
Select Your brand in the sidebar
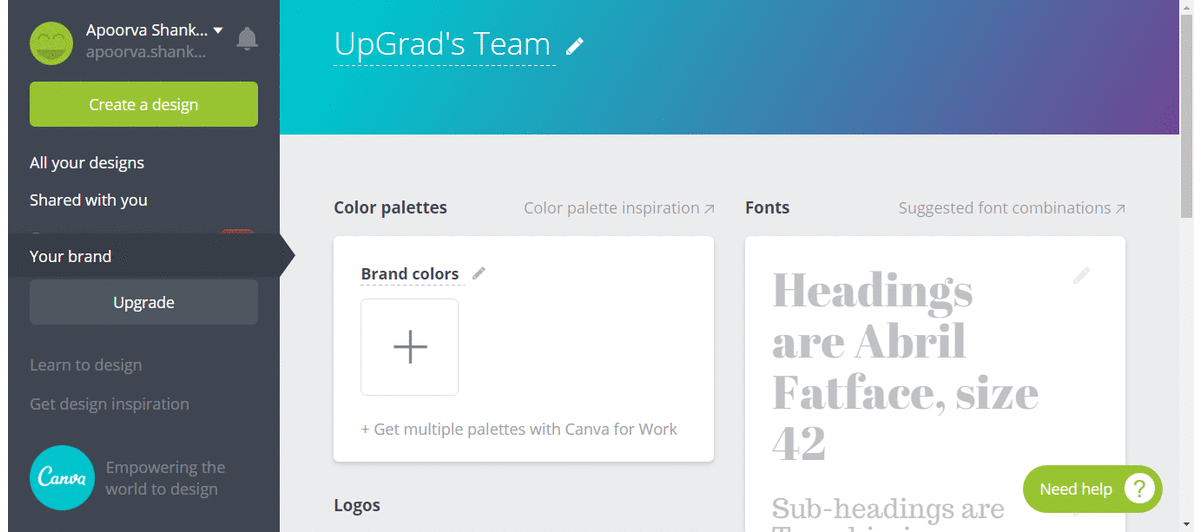click(71, 256)
